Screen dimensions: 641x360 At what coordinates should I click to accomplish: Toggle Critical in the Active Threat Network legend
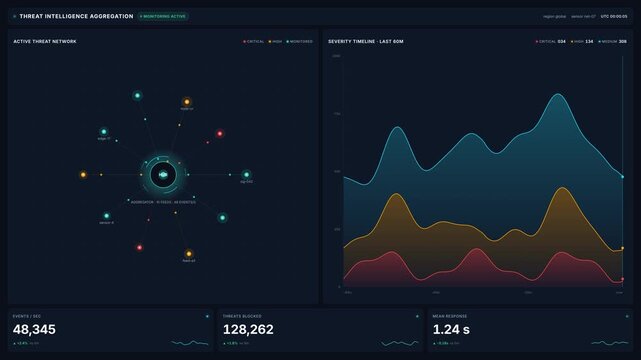click(x=254, y=42)
